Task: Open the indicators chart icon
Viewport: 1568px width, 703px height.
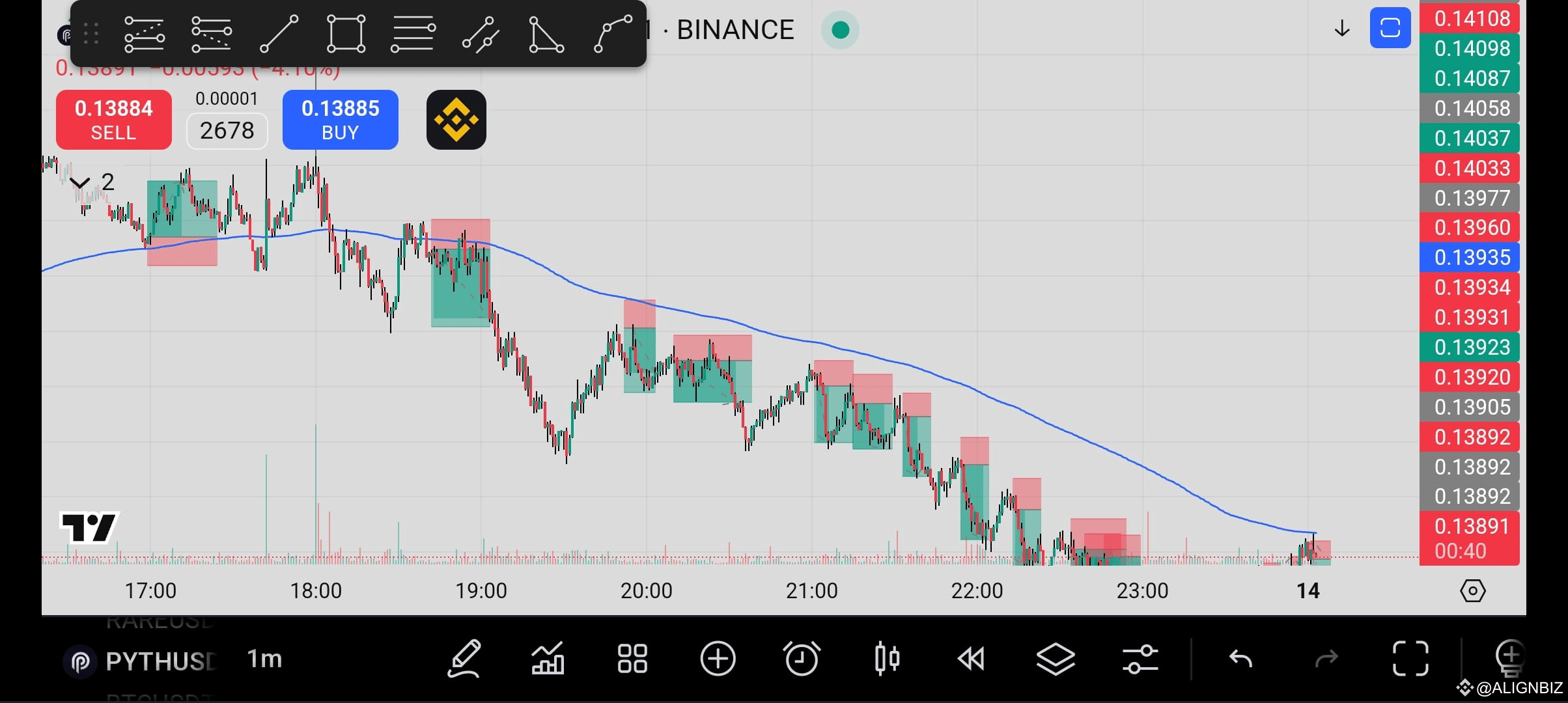Action: [x=548, y=659]
